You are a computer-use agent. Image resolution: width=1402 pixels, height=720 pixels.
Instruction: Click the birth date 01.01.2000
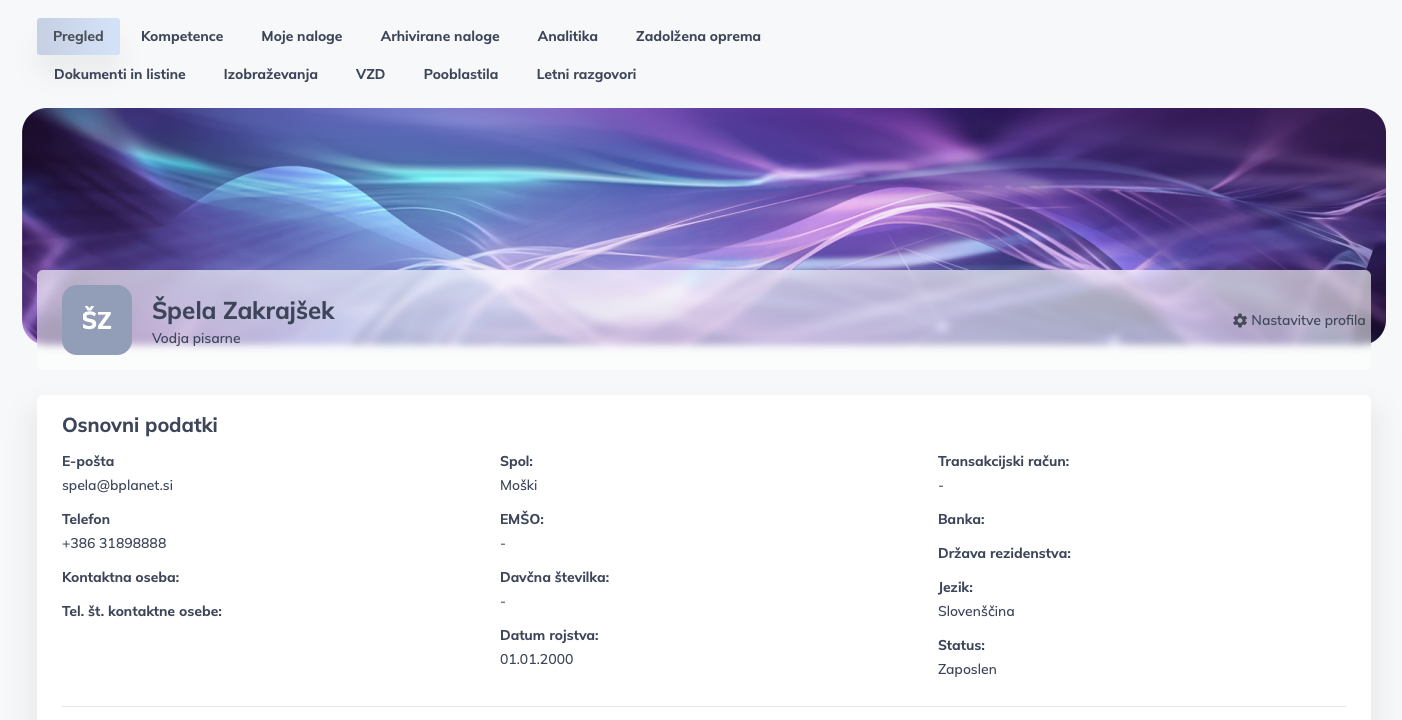pyautogui.click(x=536, y=659)
